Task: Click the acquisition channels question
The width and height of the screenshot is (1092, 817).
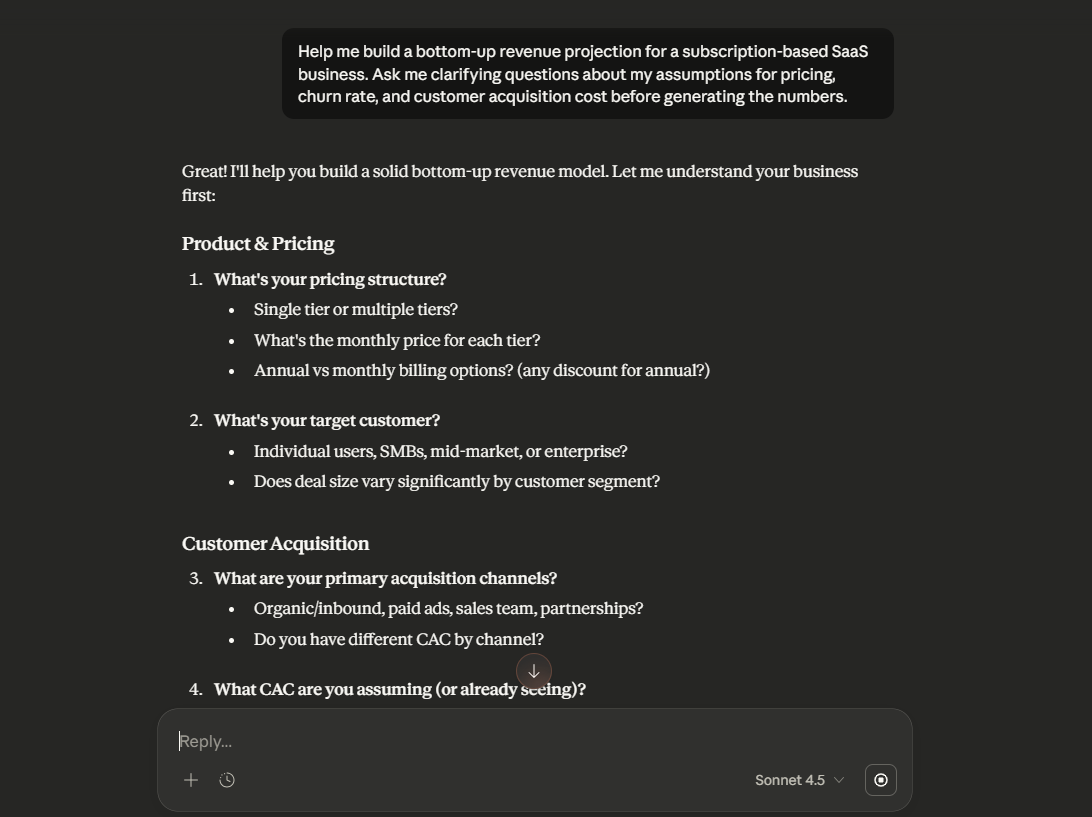Action: click(x=385, y=578)
